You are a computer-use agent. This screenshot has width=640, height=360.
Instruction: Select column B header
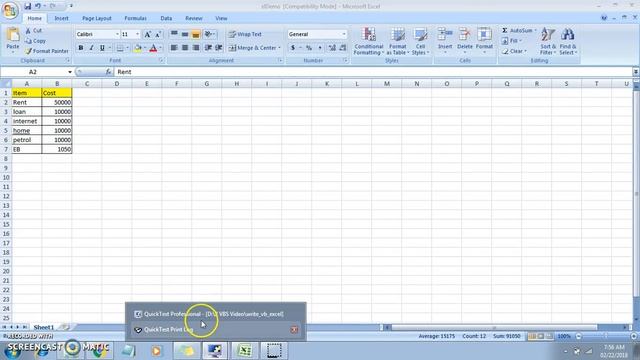tap(57, 84)
